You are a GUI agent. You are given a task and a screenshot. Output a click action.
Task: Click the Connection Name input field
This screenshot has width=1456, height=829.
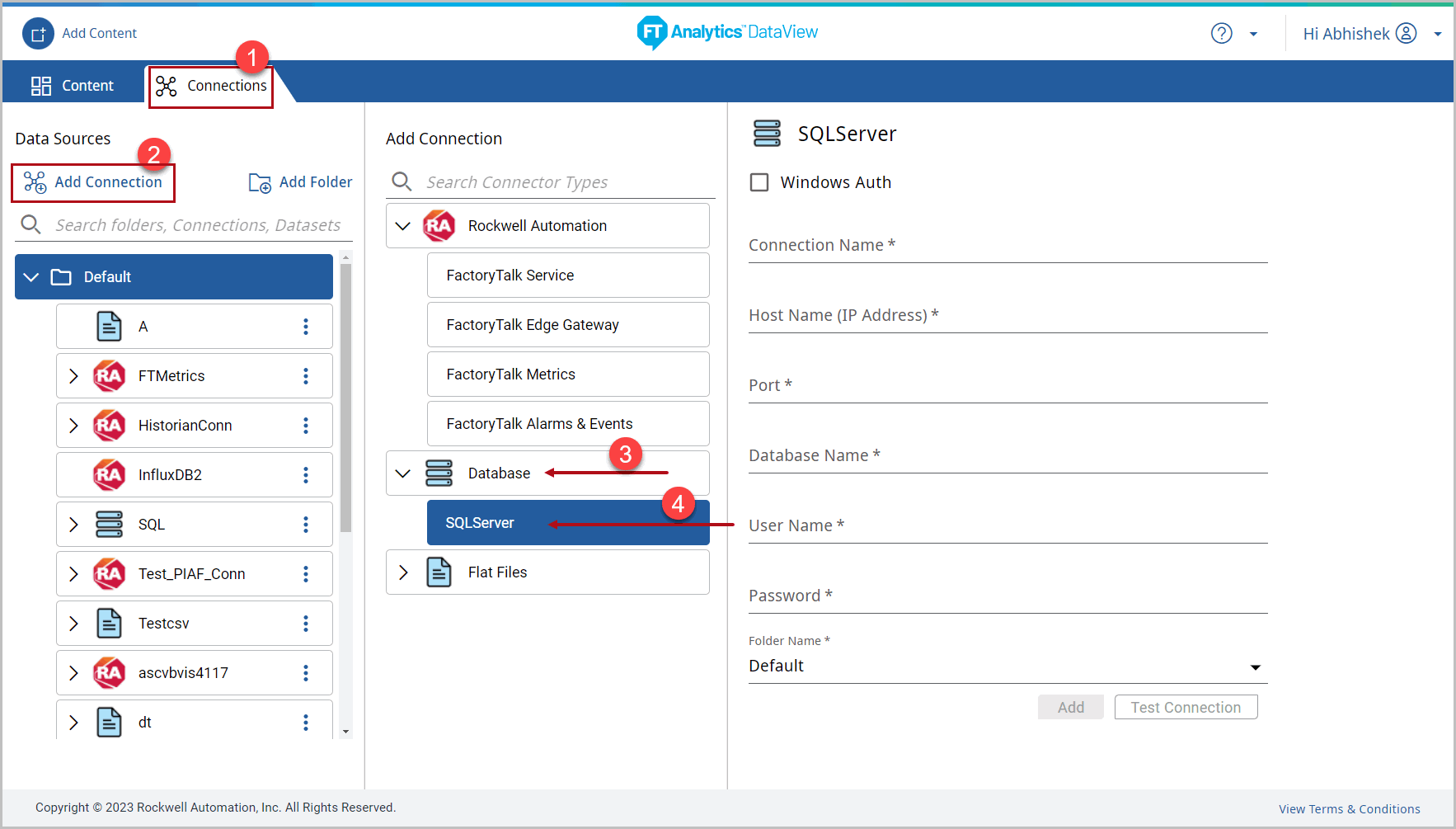1007,246
